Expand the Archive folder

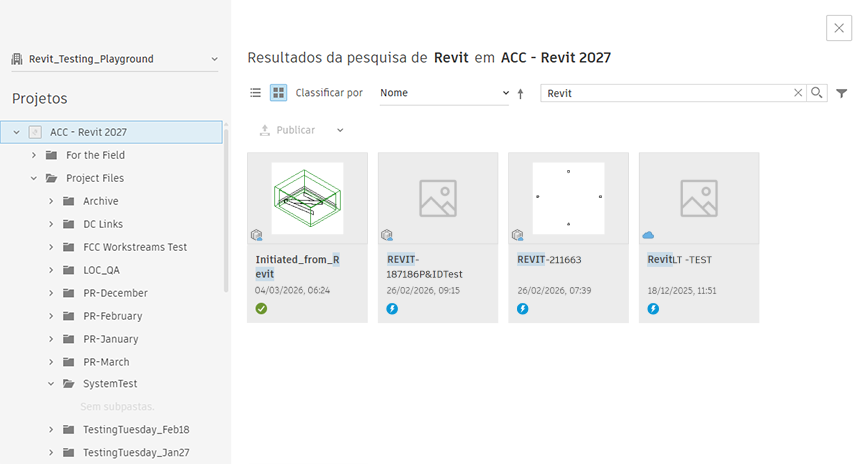[x=51, y=201]
